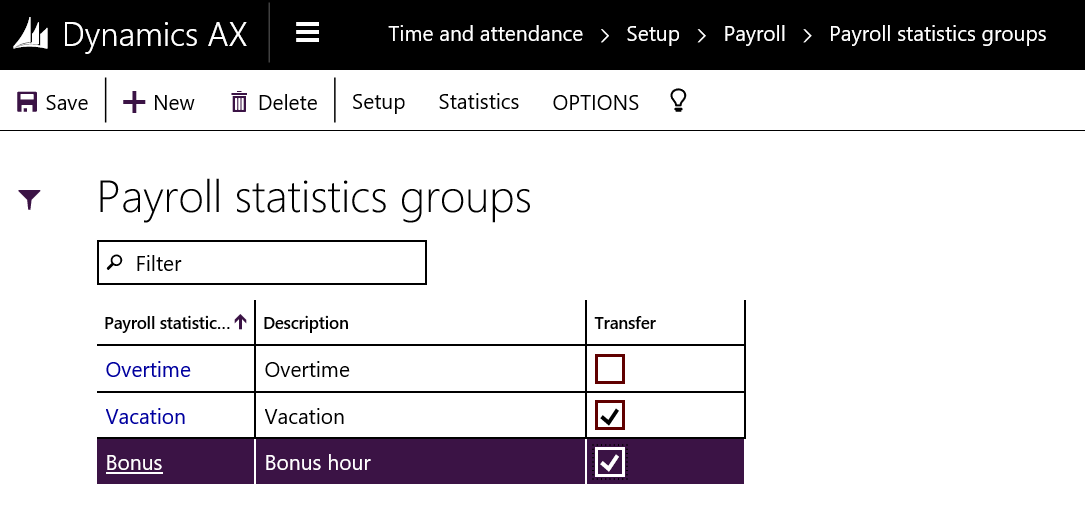Viewport: 1085px width, 517px height.
Task: Enable Transfer checkbox for Overtime
Action: [610, 370]
